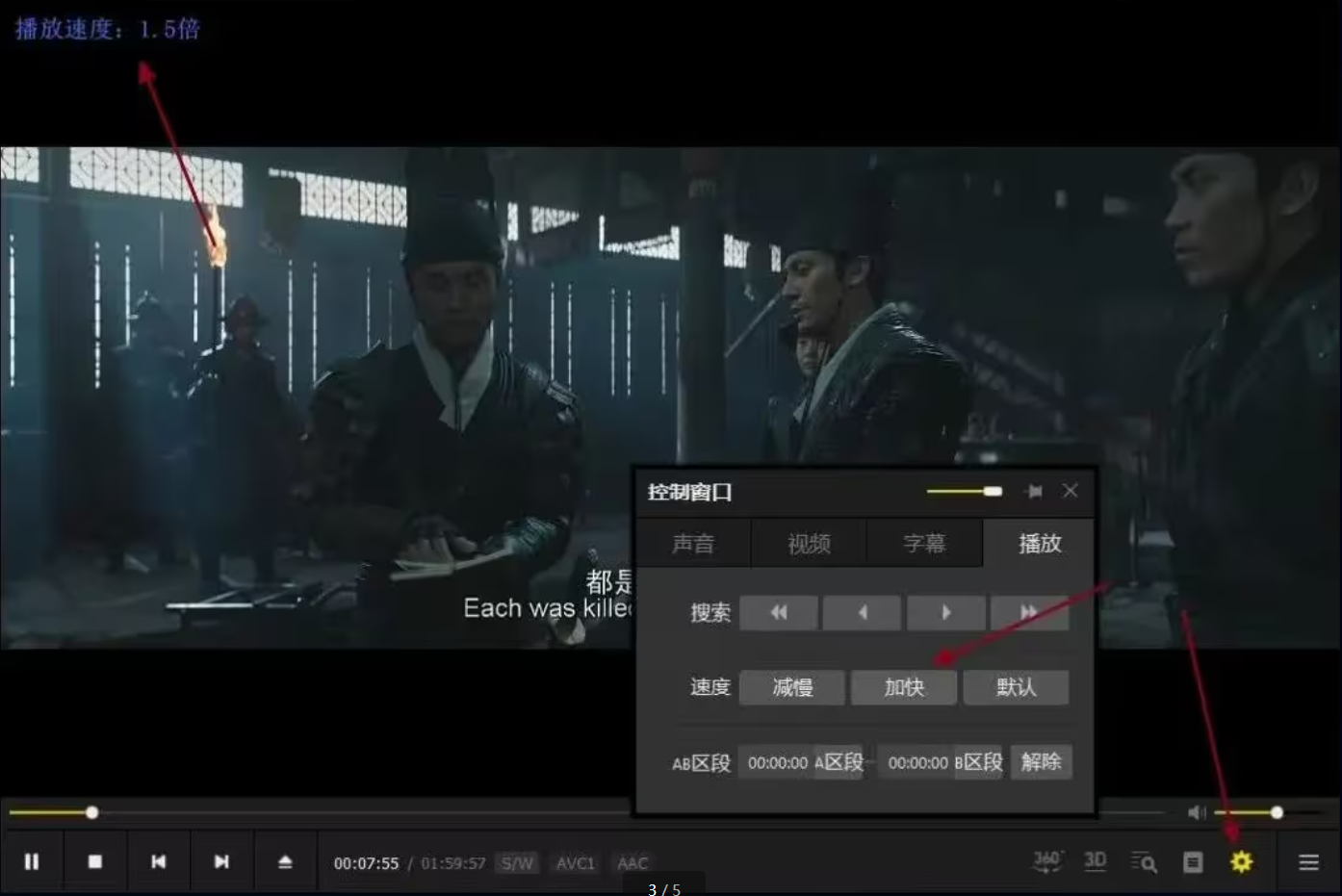
Task: Speed up playback with 加快
Action: tap(904, 687)
